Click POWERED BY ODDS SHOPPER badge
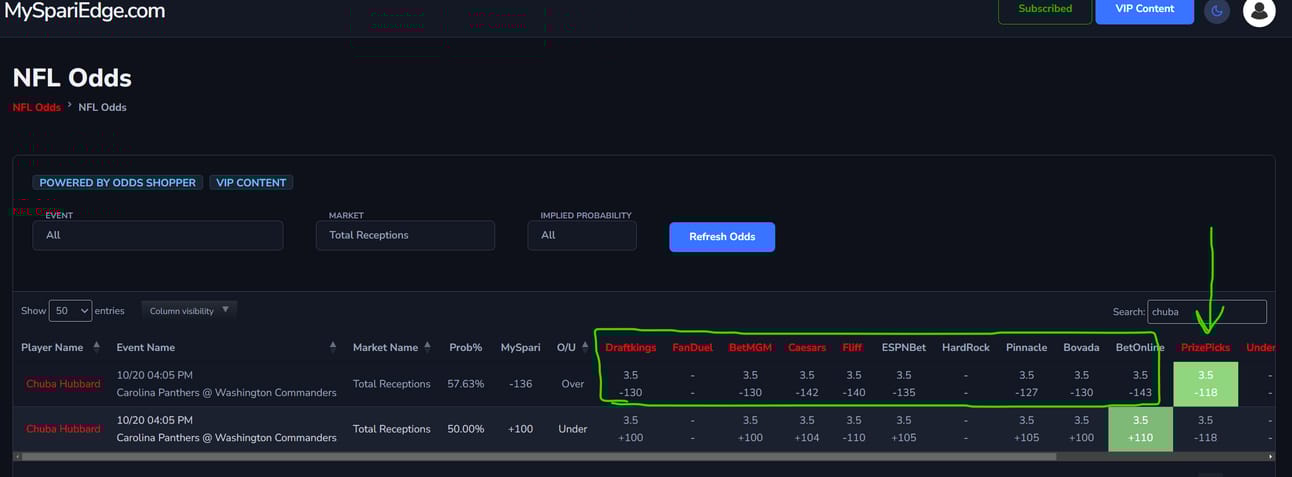 pos(118,183)
